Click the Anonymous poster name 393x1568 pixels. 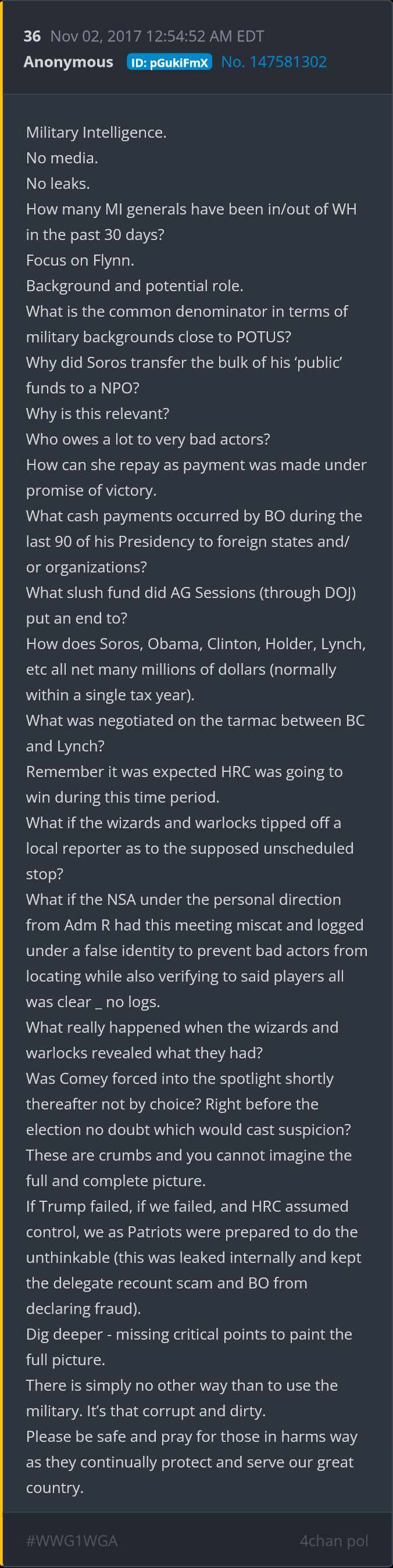coord(68,62)
